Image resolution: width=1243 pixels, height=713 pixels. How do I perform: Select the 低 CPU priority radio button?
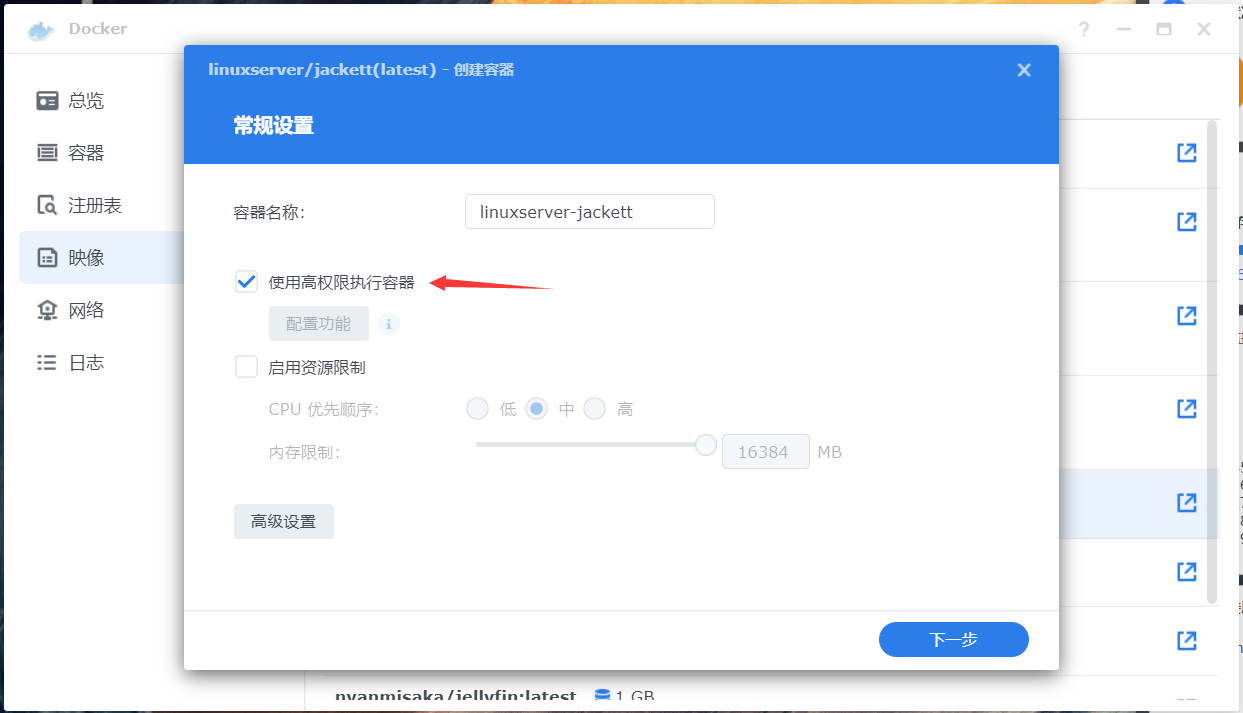pyautogui.click(x=478, y=409)
